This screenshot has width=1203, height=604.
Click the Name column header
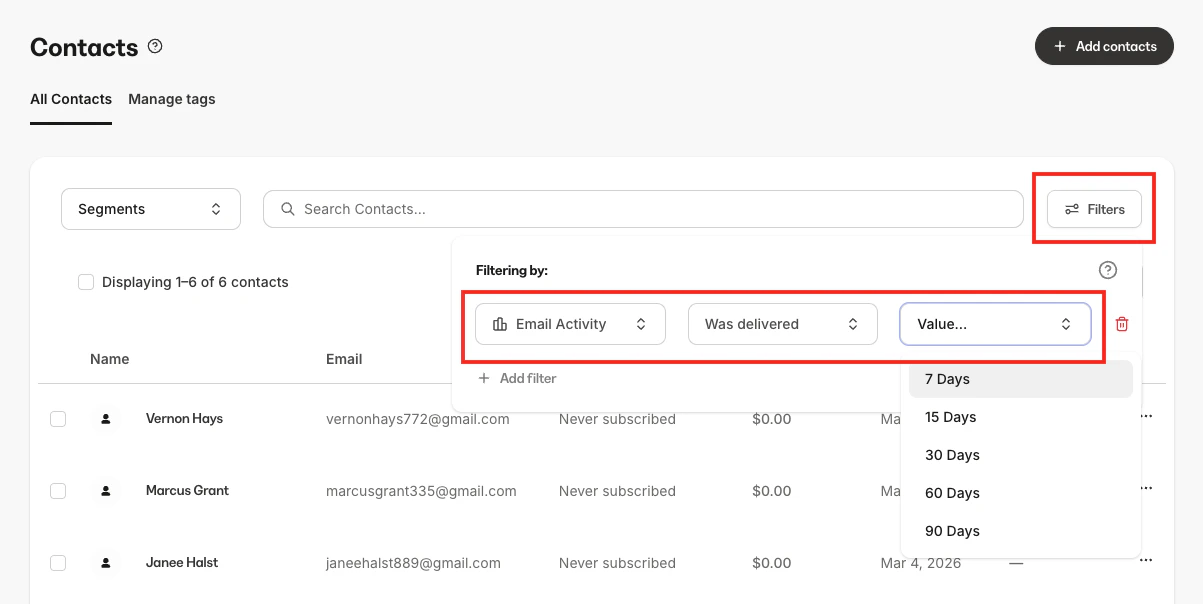pos(109,359)
